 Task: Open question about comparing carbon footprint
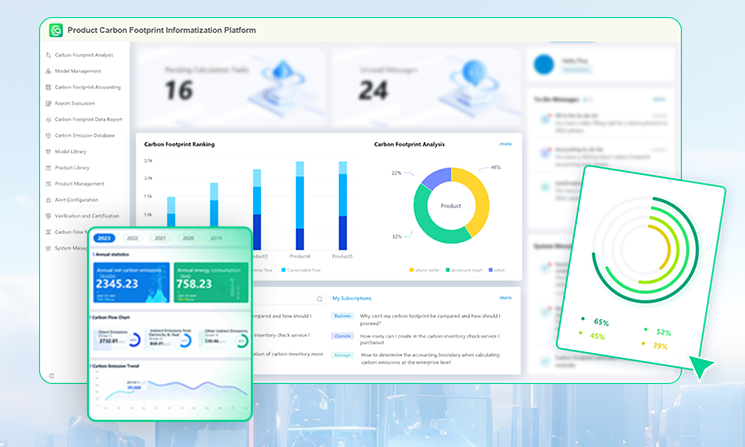[x=430, y=319]
